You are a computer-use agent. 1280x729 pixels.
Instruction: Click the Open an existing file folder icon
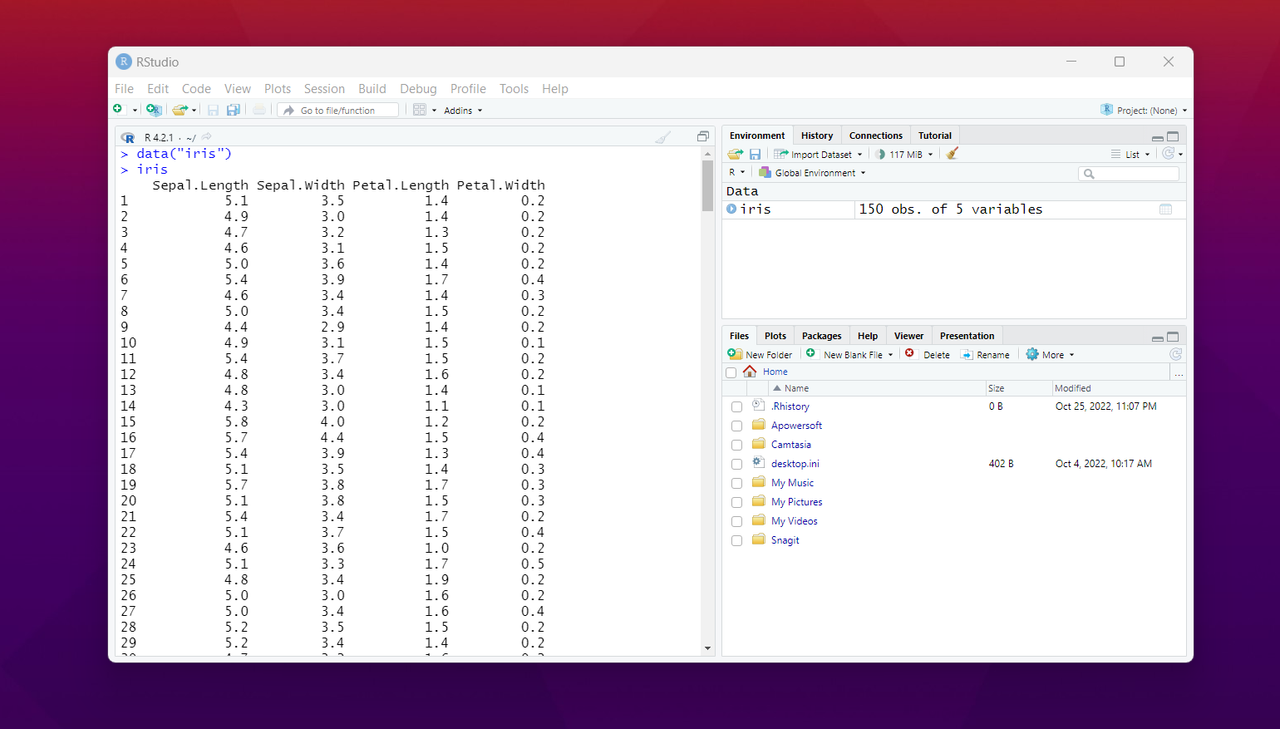pyautogui.click(x=179, y=110)
